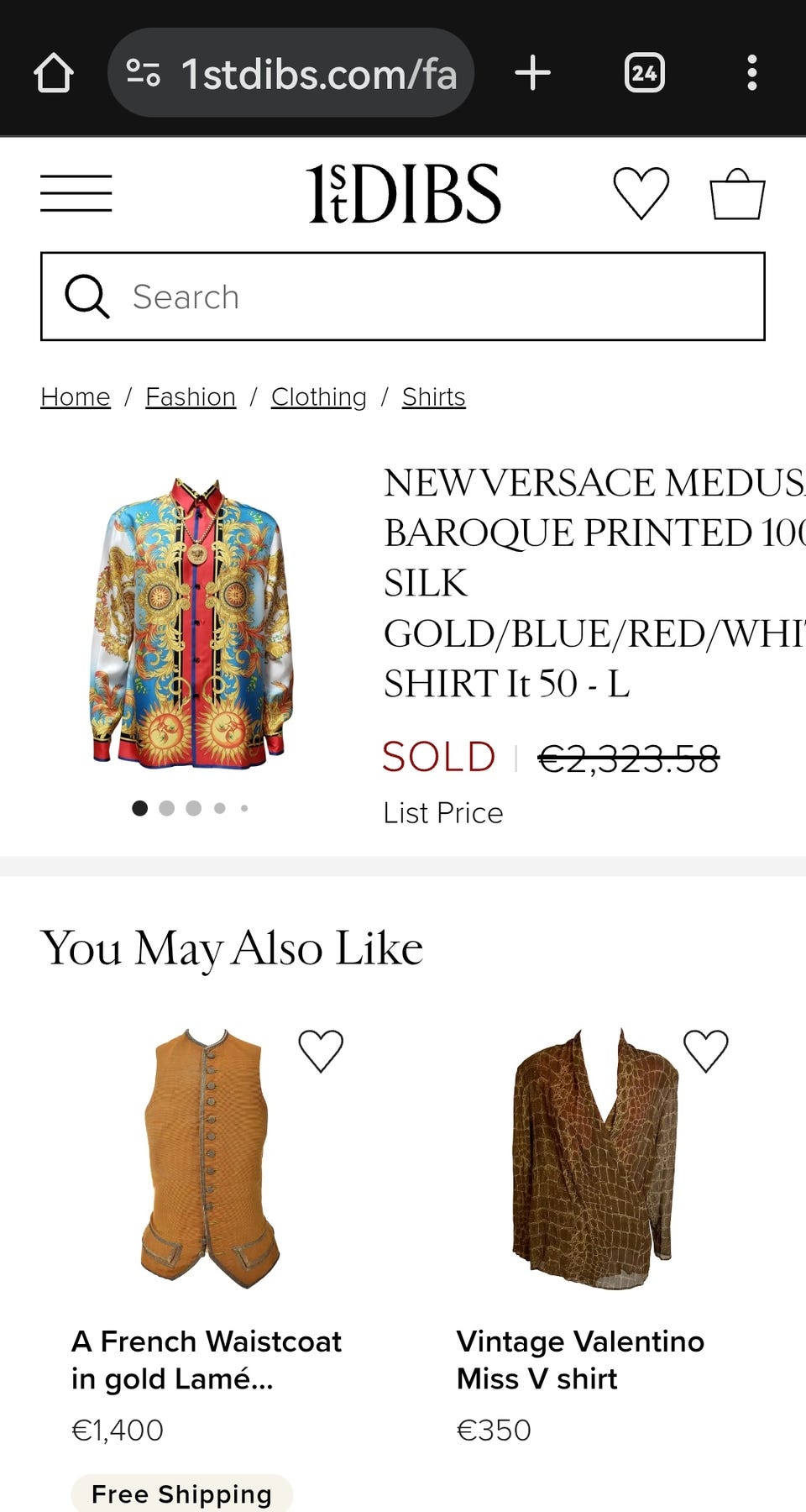Tap the browser home icon
The height and width of the screenshot is (1512, 806).
tap(54, 74)
